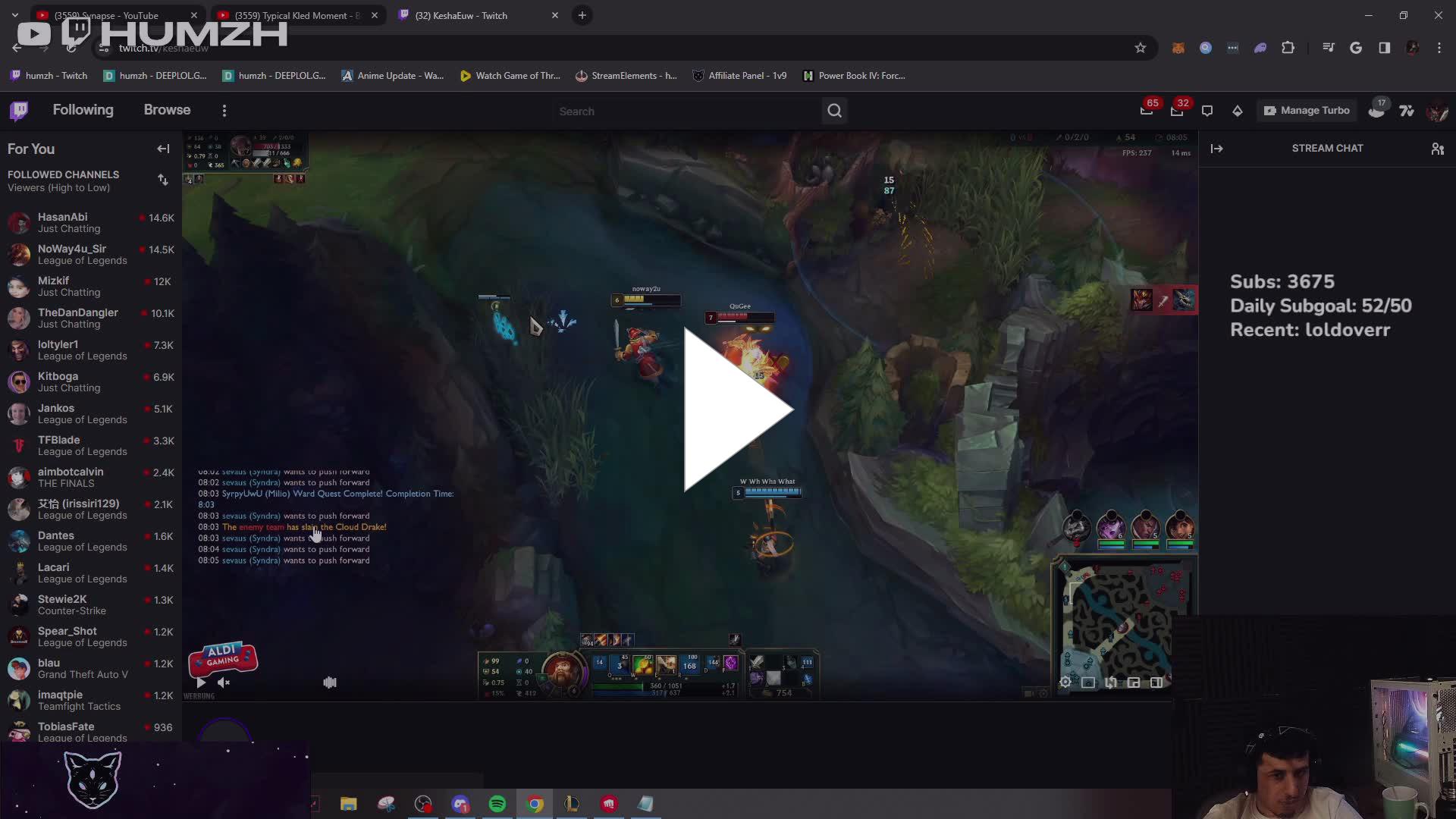
Task: Select TFBlade in followed channels
Action: tap(91, 445)
